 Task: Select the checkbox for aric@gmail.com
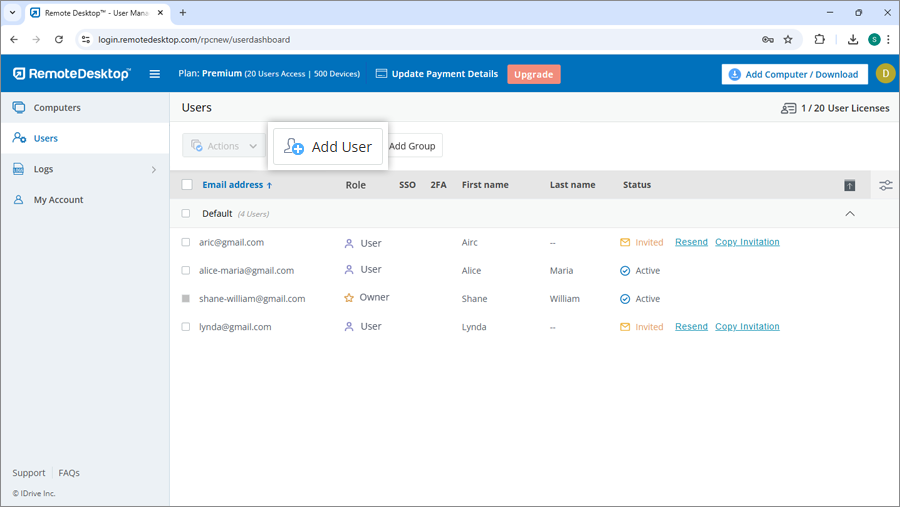[186, 243]
